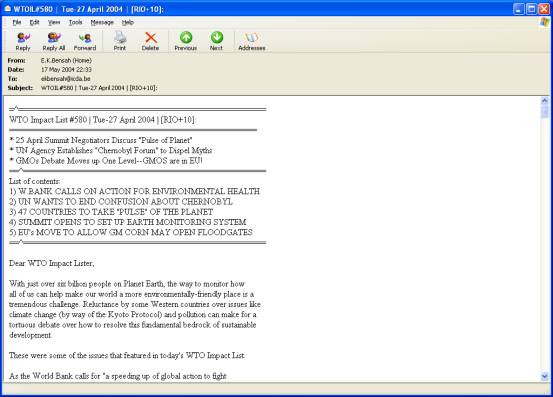This screenshot has height=397, width=553.
Task: Click the heading WTO Impact List #580
Action: 102,120
